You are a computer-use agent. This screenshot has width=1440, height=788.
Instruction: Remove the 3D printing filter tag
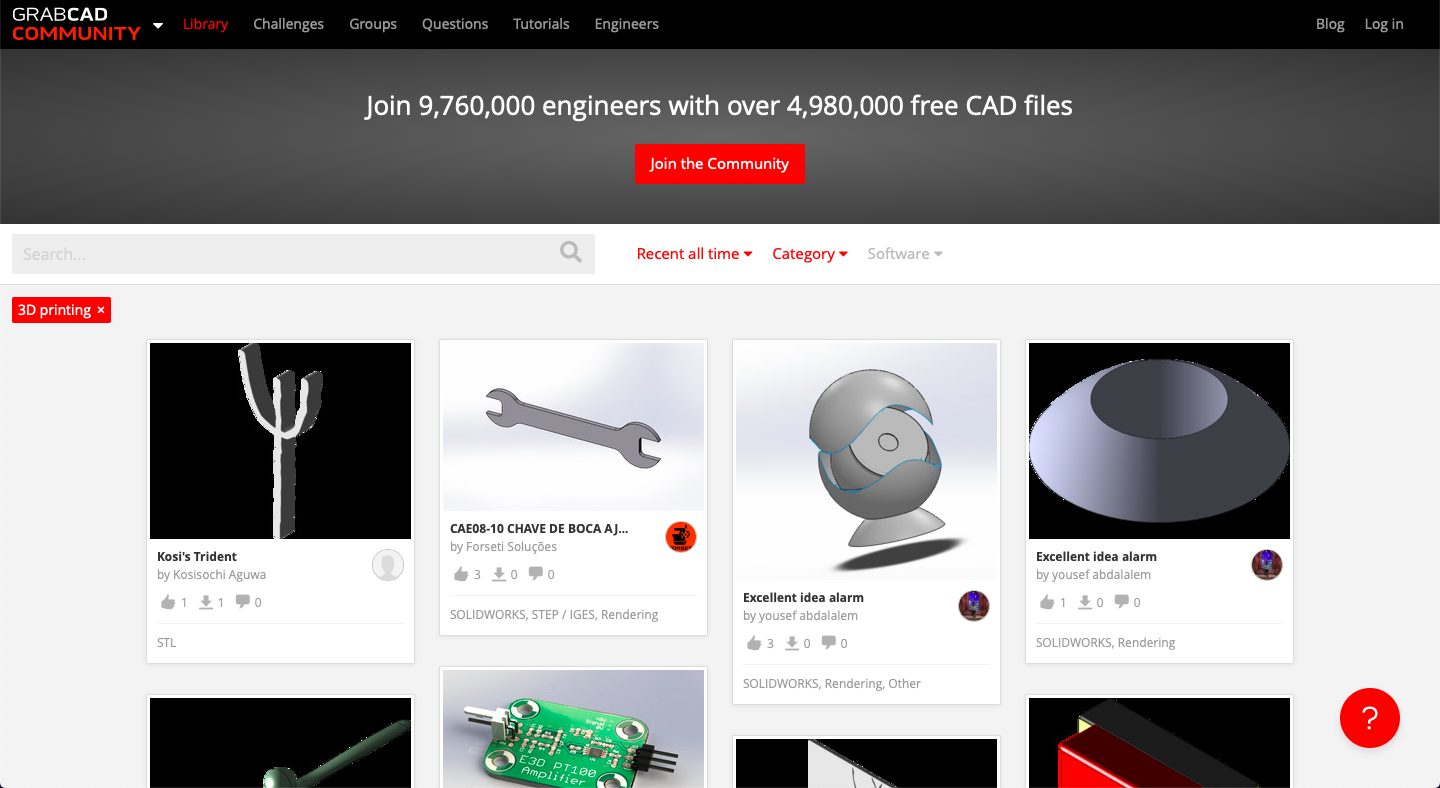[101, 310]
